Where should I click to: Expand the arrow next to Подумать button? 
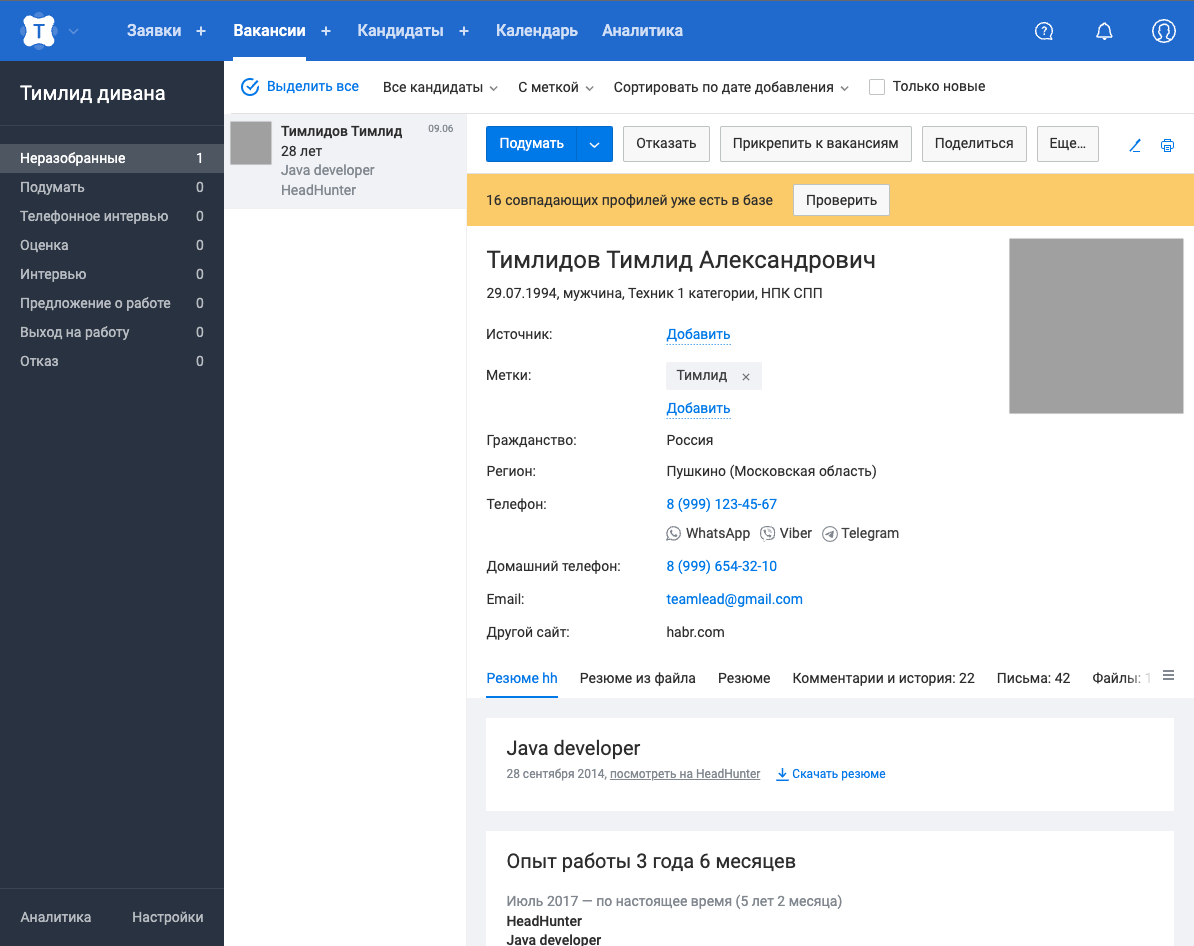(595, 144)
